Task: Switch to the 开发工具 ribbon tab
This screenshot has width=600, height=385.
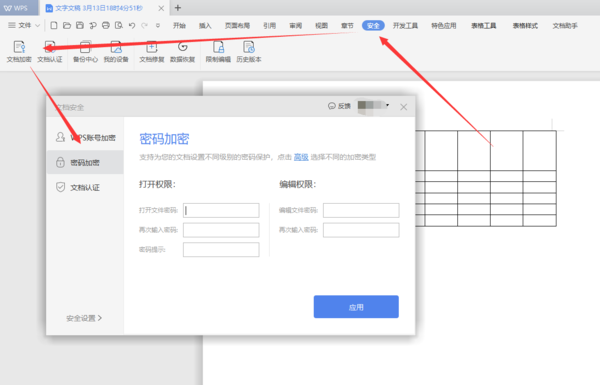Action: pyautogui.click(x=405, y=26)
